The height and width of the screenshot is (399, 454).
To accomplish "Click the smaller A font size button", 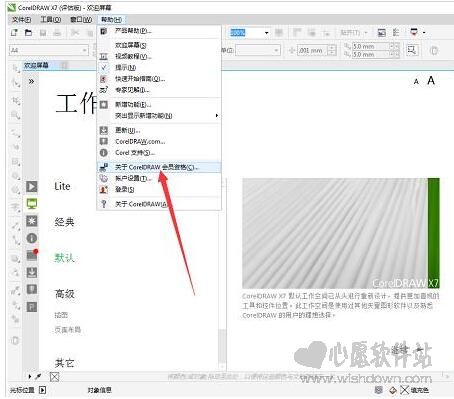I will pos(416,82).
